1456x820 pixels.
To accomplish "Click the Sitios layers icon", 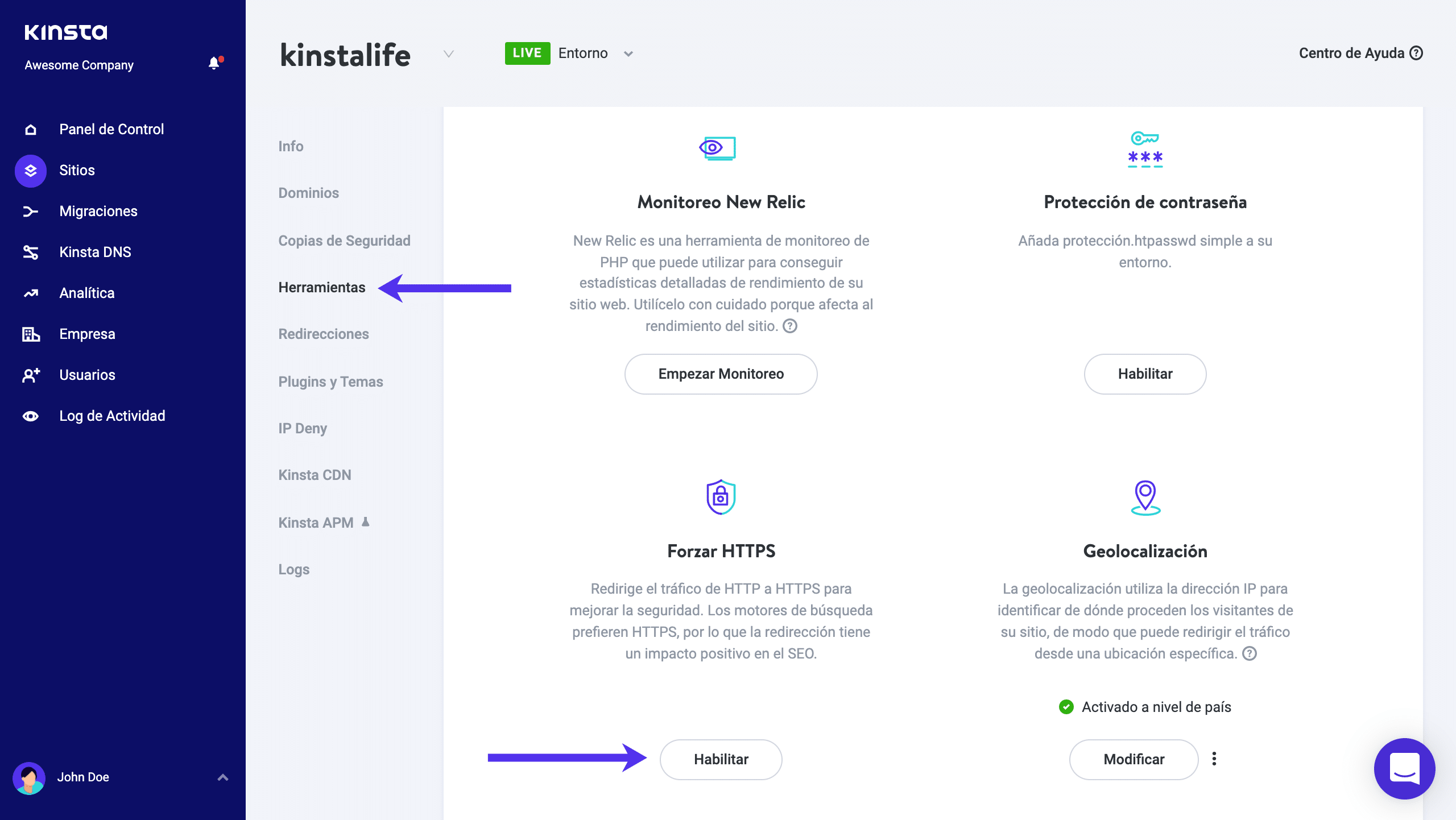I will pyautogui.click(x=31, y=171).
